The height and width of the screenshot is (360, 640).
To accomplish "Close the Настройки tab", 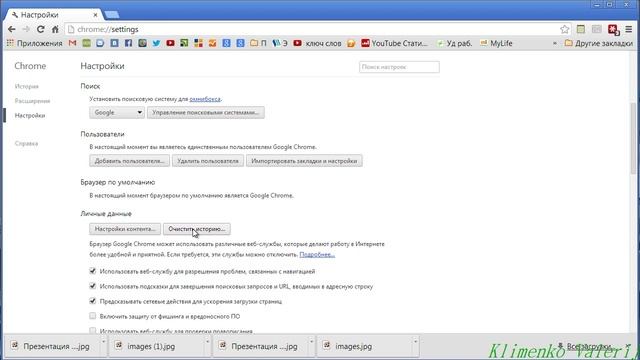I will [x=95, y=15].
